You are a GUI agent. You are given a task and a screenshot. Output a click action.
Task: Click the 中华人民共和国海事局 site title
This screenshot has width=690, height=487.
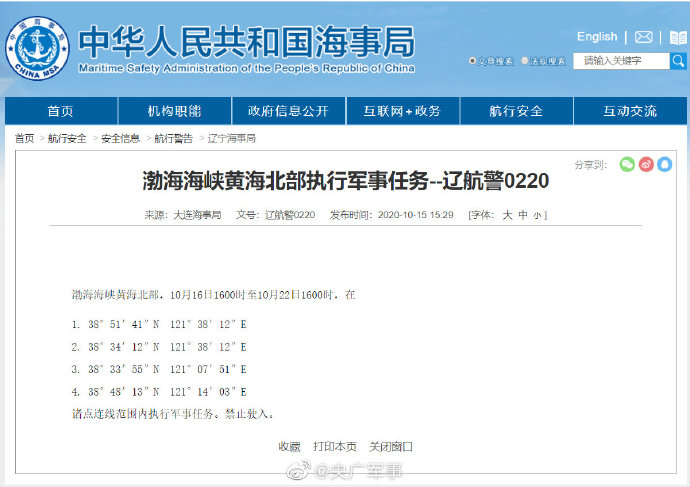[x=247, y=42]
